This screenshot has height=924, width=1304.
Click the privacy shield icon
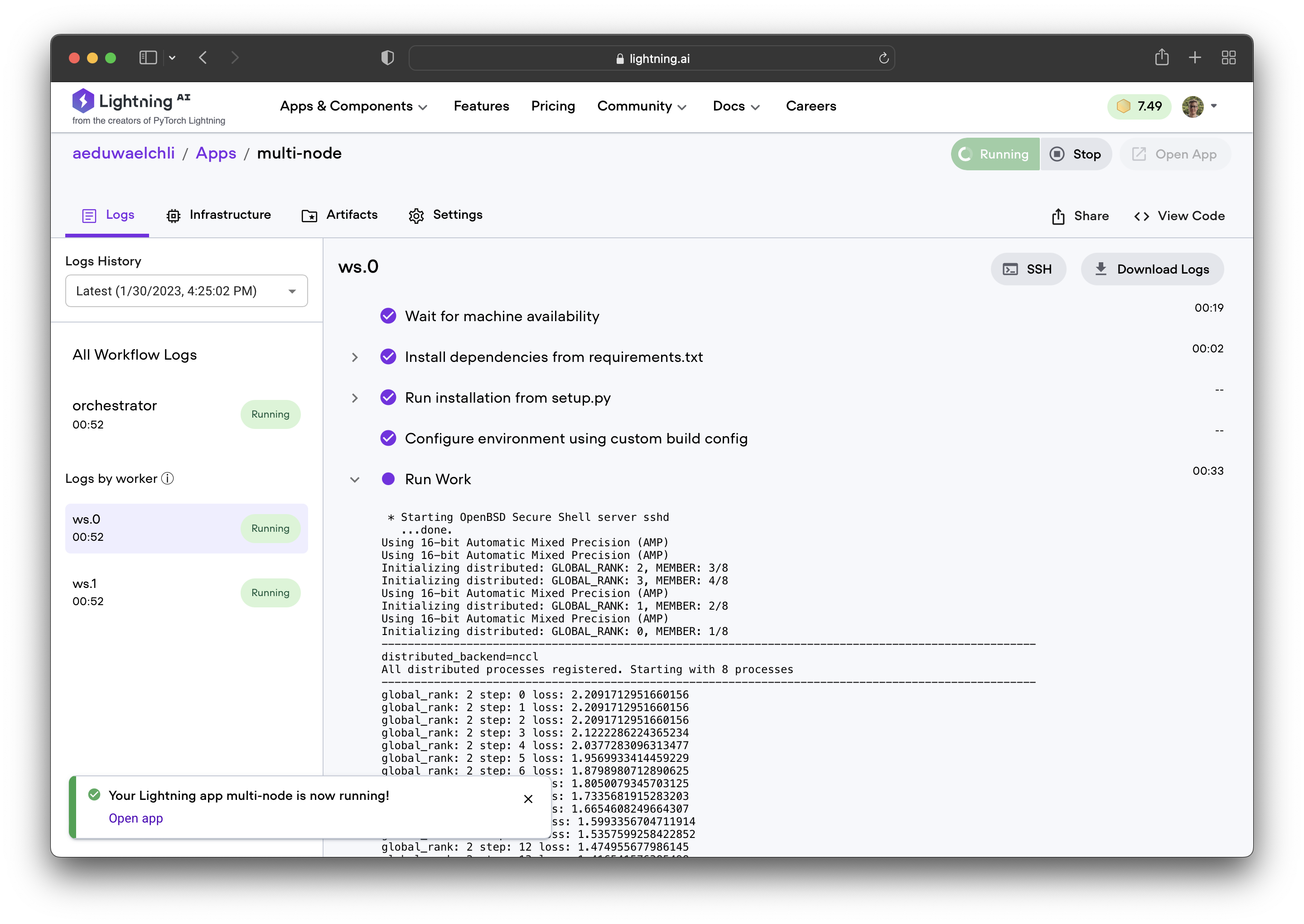pos(387,58)
